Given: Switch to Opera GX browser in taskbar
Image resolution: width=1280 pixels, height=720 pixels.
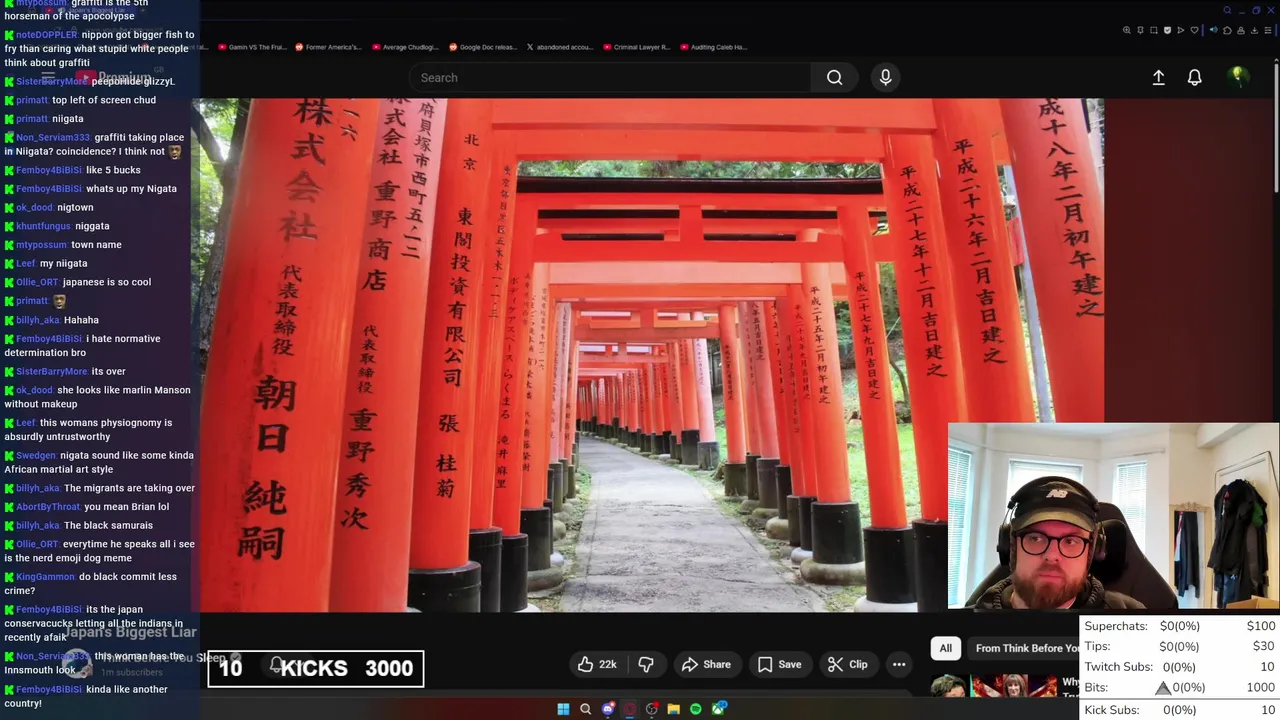Looking at the screenshot, I should pyautogui.click(x=629, y=709).
